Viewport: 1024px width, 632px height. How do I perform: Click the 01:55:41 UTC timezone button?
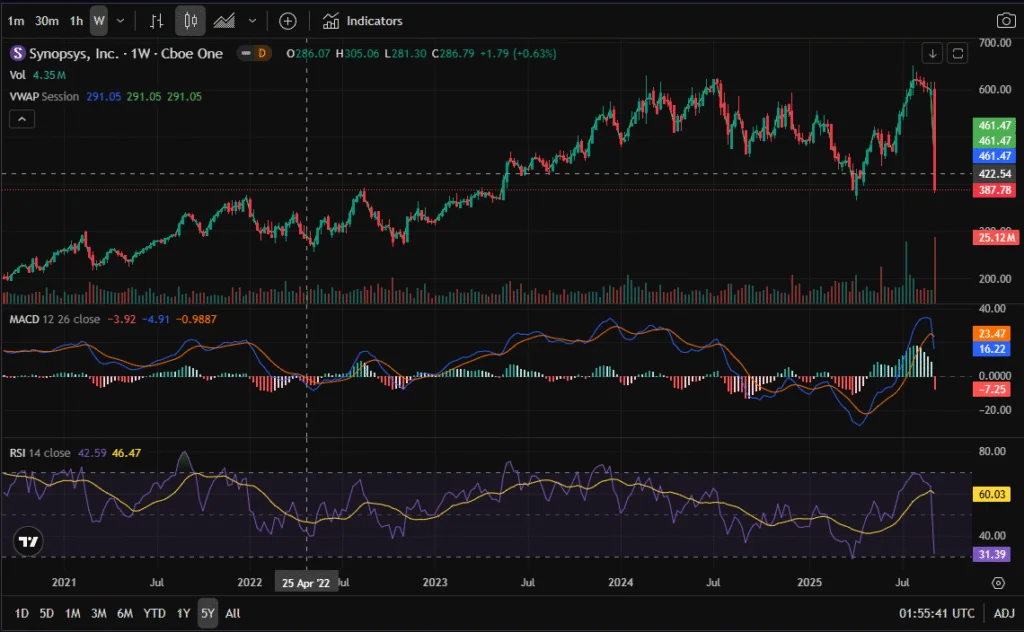point(936,613)
